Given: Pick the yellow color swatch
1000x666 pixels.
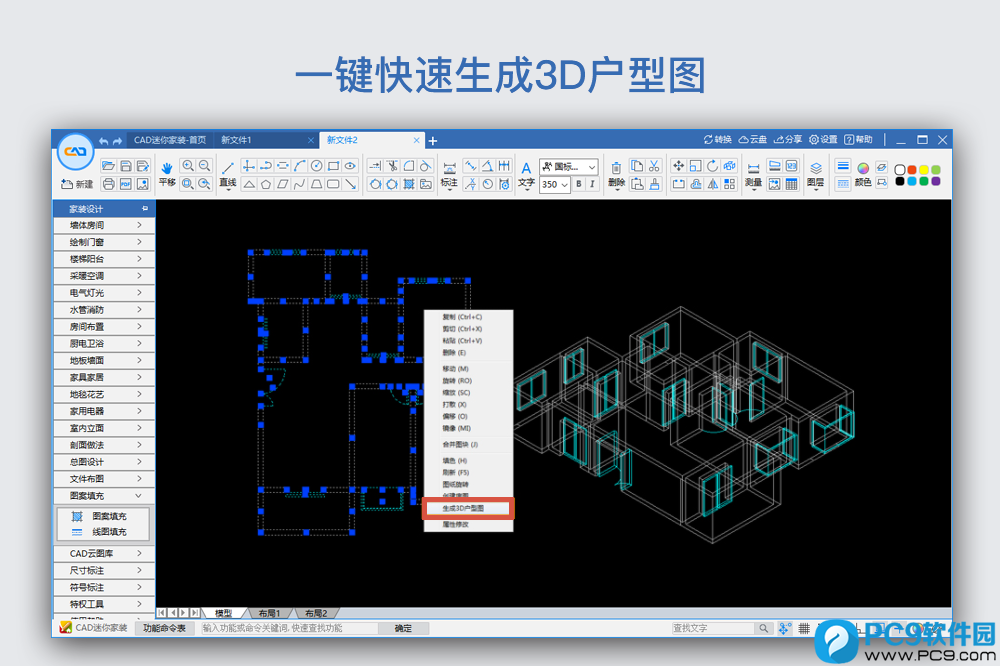Looking at the screenshot, I should click(x=924, y=170).
